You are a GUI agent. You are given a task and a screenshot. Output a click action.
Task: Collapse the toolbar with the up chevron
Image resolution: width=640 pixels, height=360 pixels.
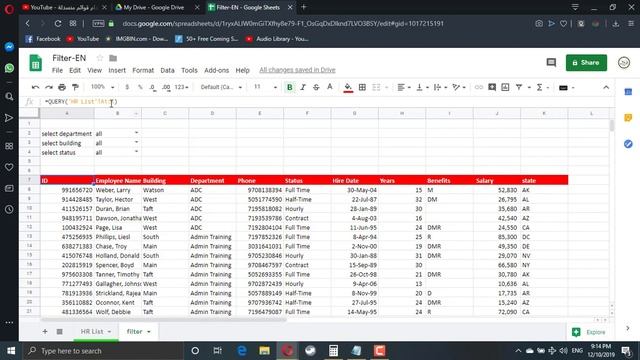click(x=606, y=87)
